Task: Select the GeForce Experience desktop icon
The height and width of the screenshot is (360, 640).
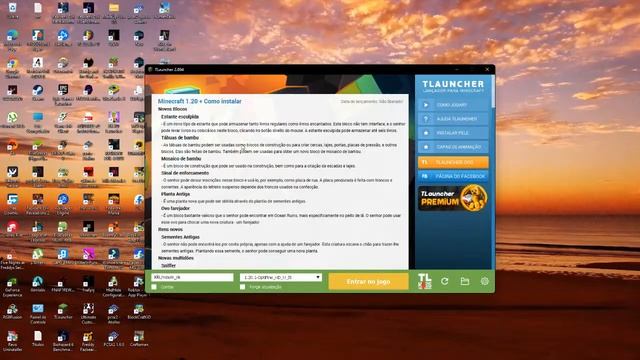Action: pos(13,287)
